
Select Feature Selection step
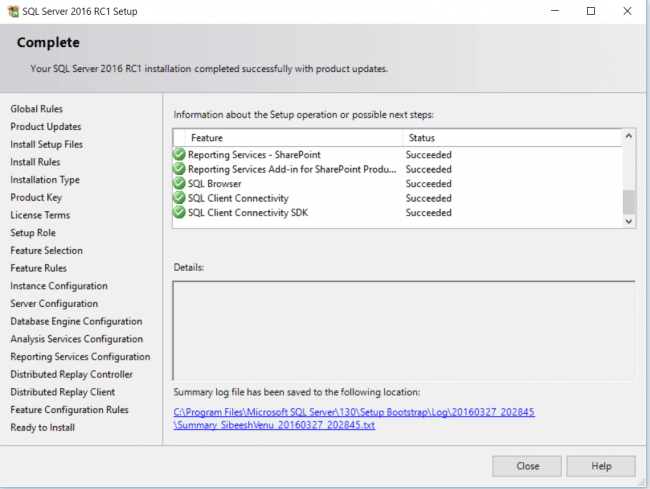[x=46, y=250]
